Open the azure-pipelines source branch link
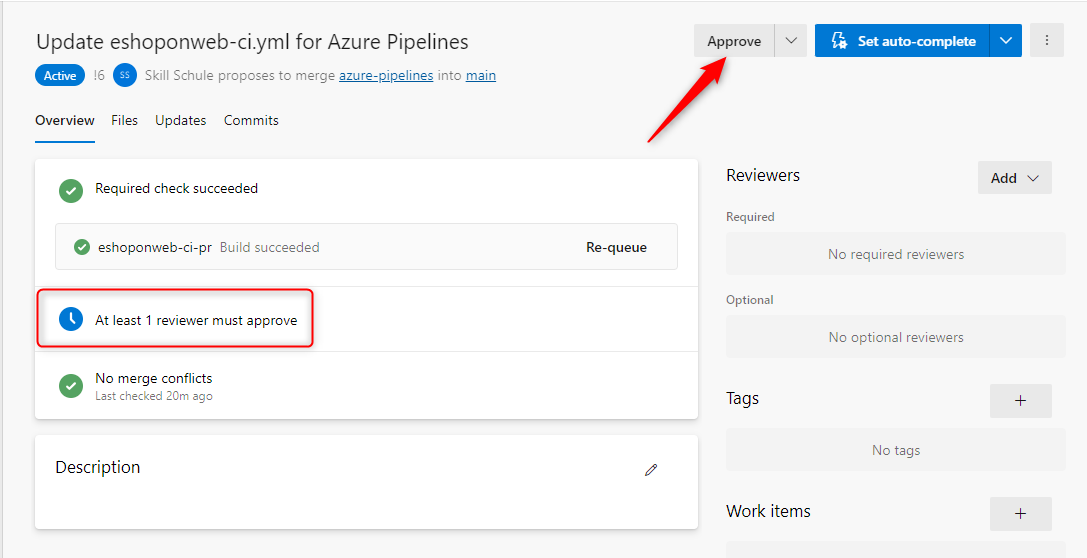This screenshot has width=1087, height=558. (386, 75)
